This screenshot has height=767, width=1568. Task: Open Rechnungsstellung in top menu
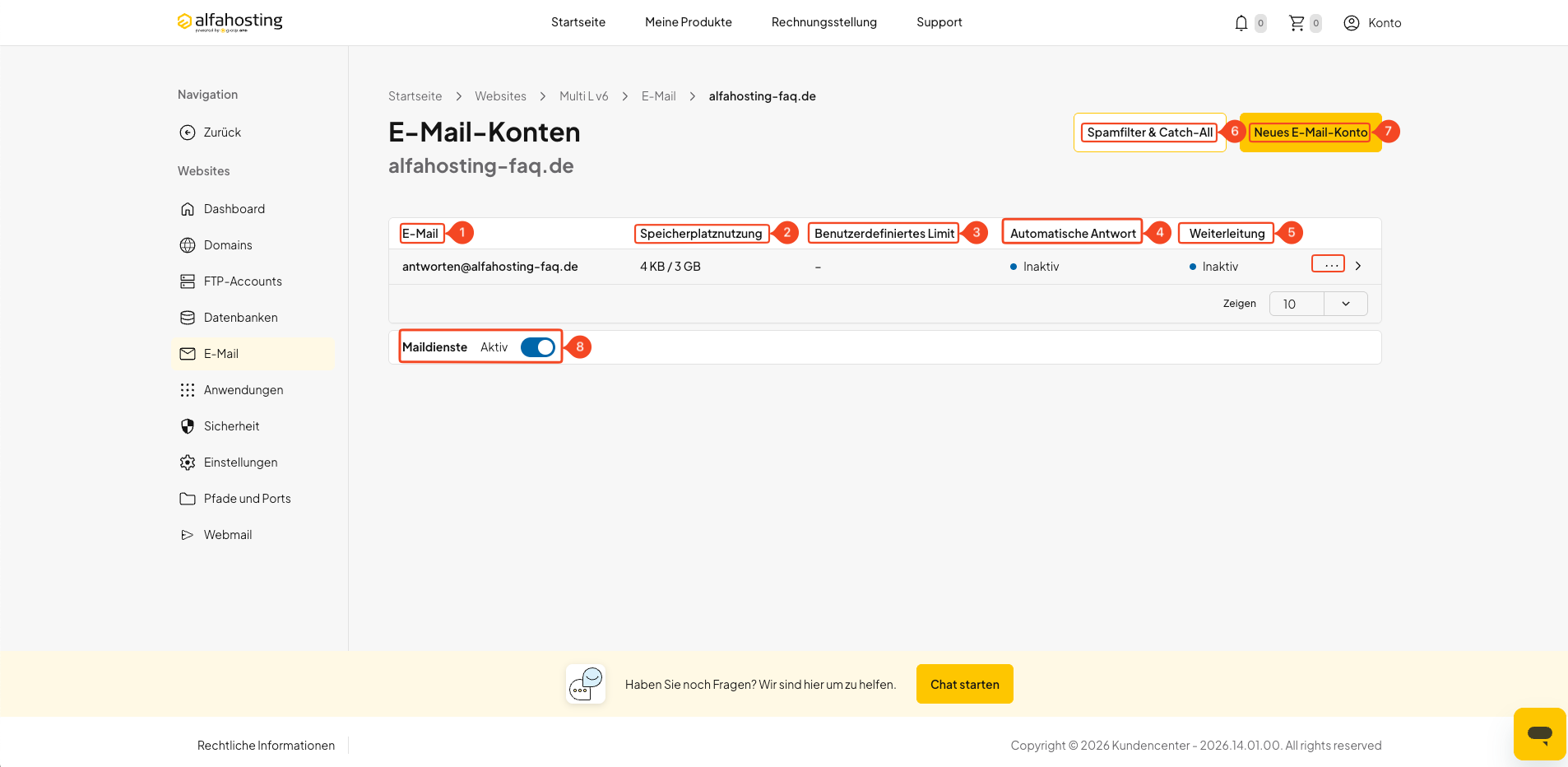(x=824, y=22)
